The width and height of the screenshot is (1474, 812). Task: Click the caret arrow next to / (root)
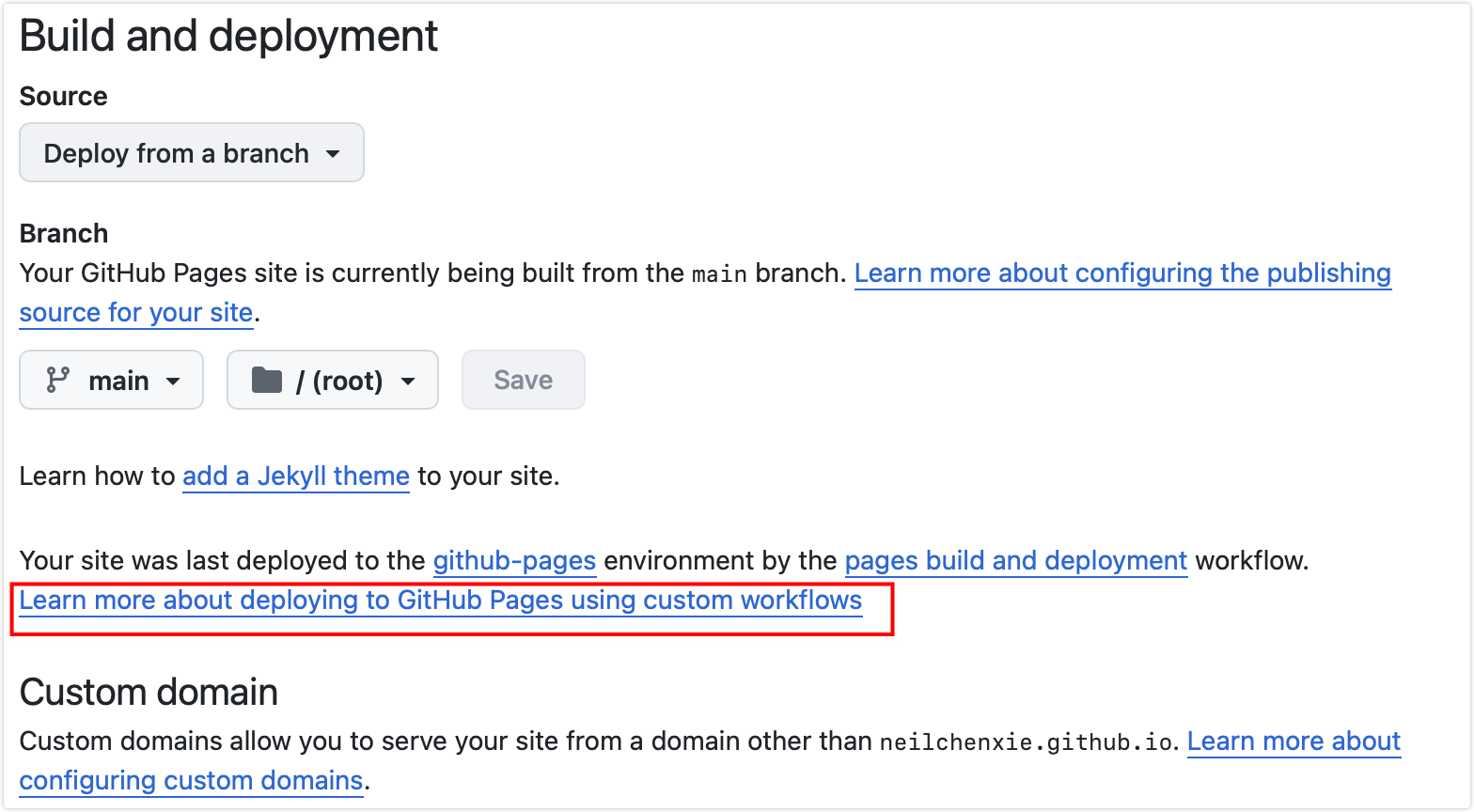[408, 381]
